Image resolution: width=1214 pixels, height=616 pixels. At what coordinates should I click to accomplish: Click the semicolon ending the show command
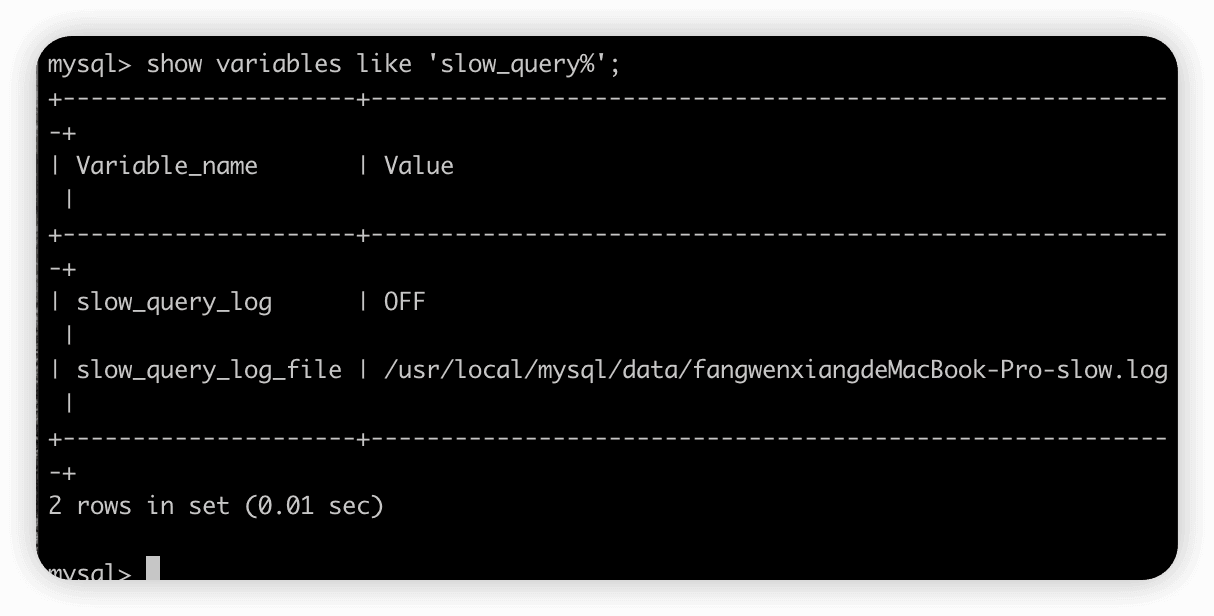point(616,66)
